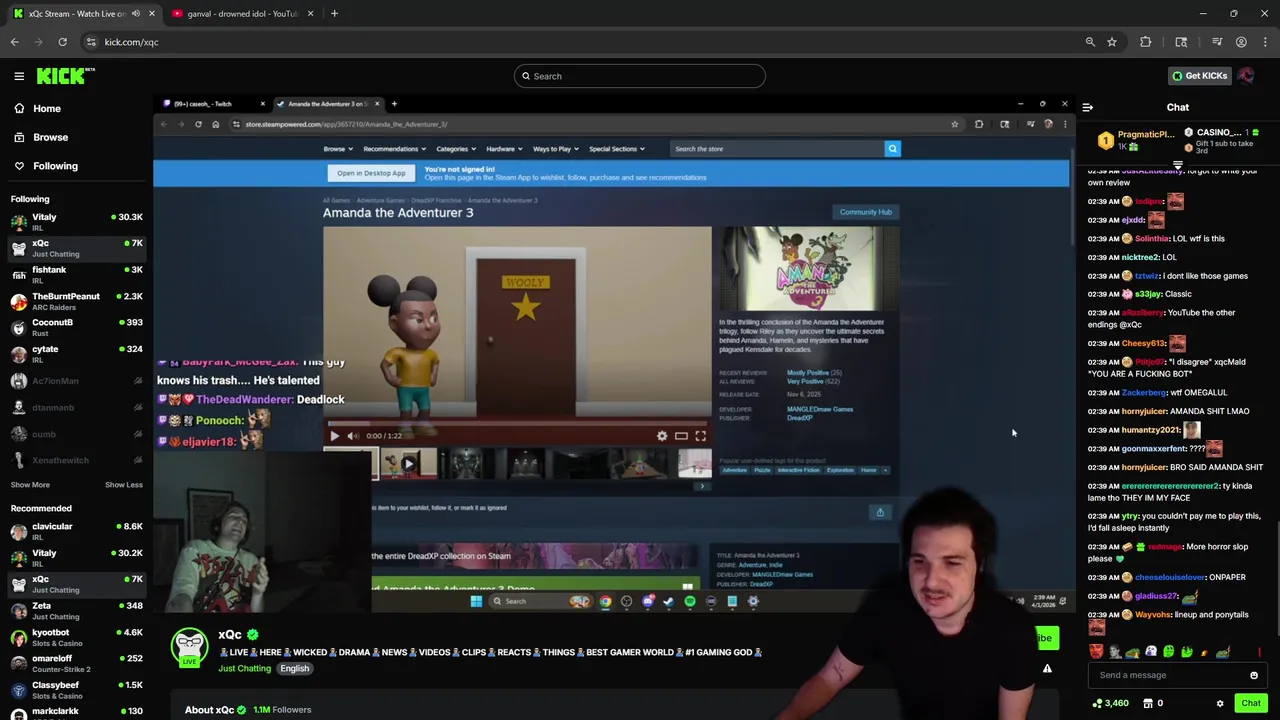Image resolution: width=1280 pixels, height=720 pixels.
Task: Collapse following list with Show Less
Action: pos(124,485)
